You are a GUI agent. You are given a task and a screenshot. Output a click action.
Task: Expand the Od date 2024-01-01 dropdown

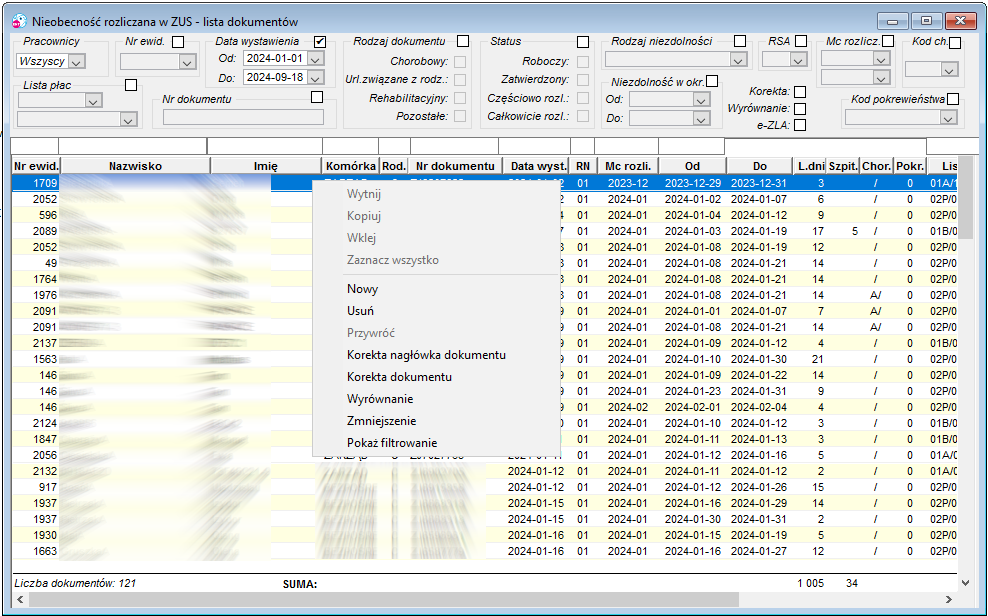coord(316,59)
